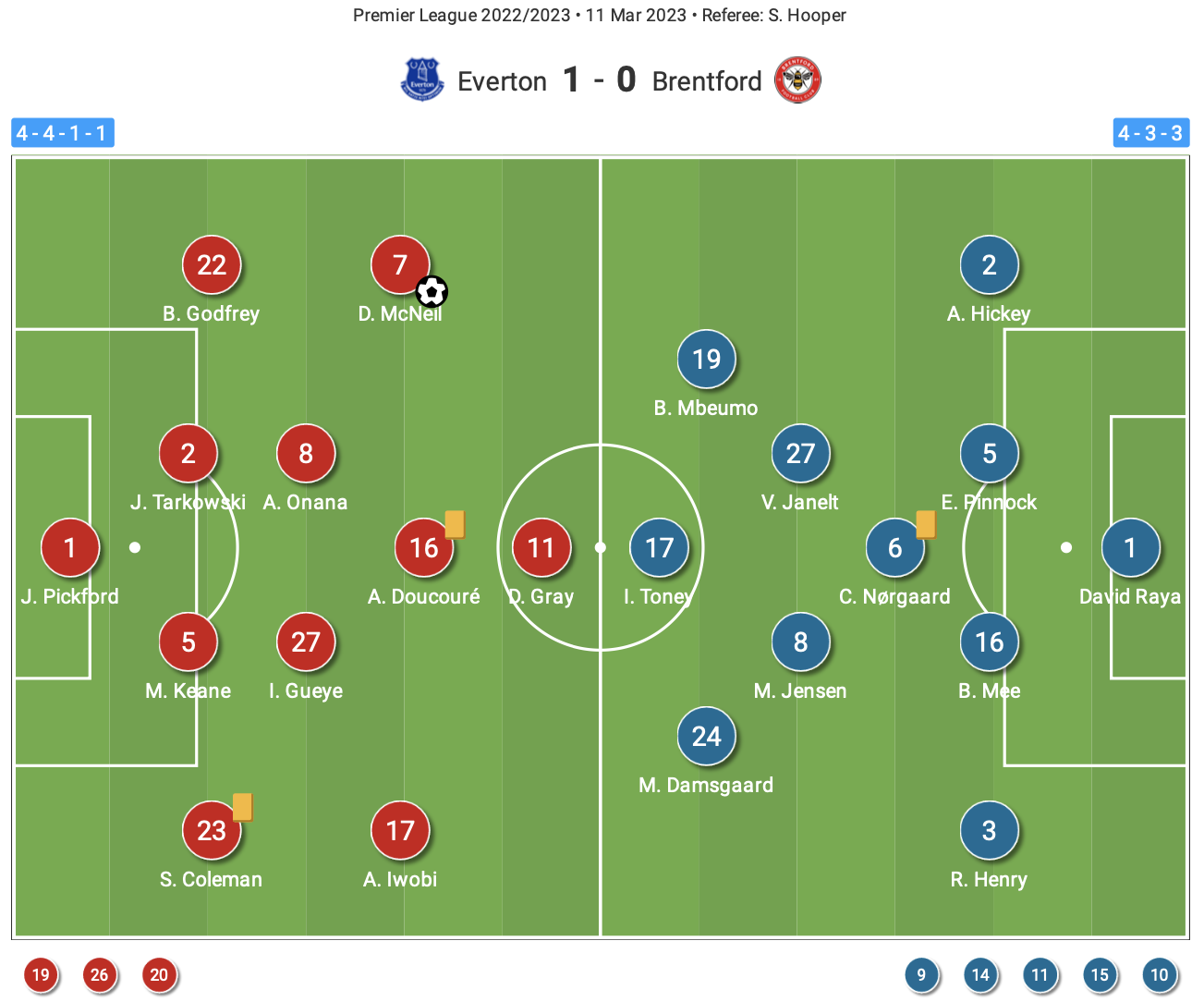
Task: Click Nørgaard's yellow card icon
Action: coord(926,524)
